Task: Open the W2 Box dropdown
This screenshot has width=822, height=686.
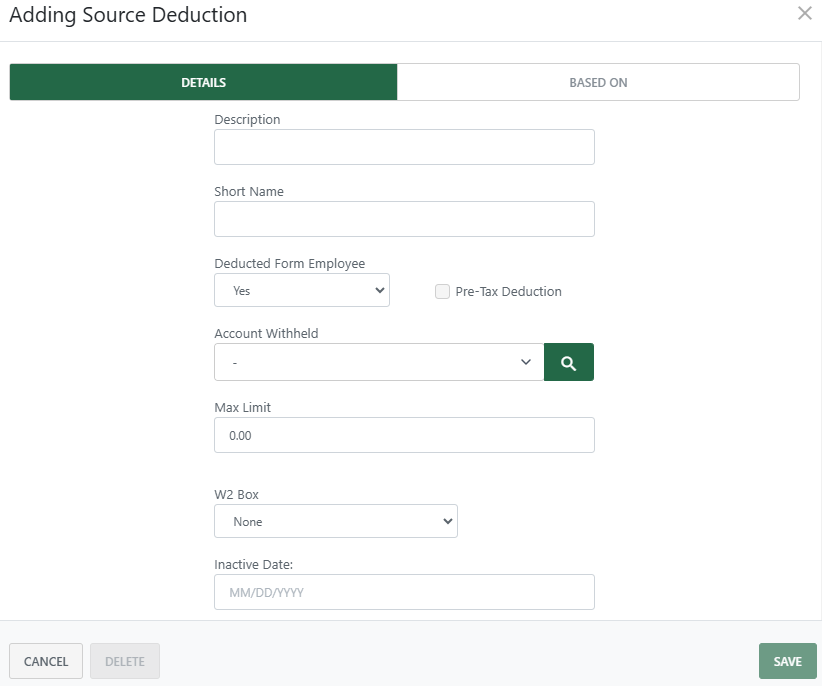Action: 335,521
